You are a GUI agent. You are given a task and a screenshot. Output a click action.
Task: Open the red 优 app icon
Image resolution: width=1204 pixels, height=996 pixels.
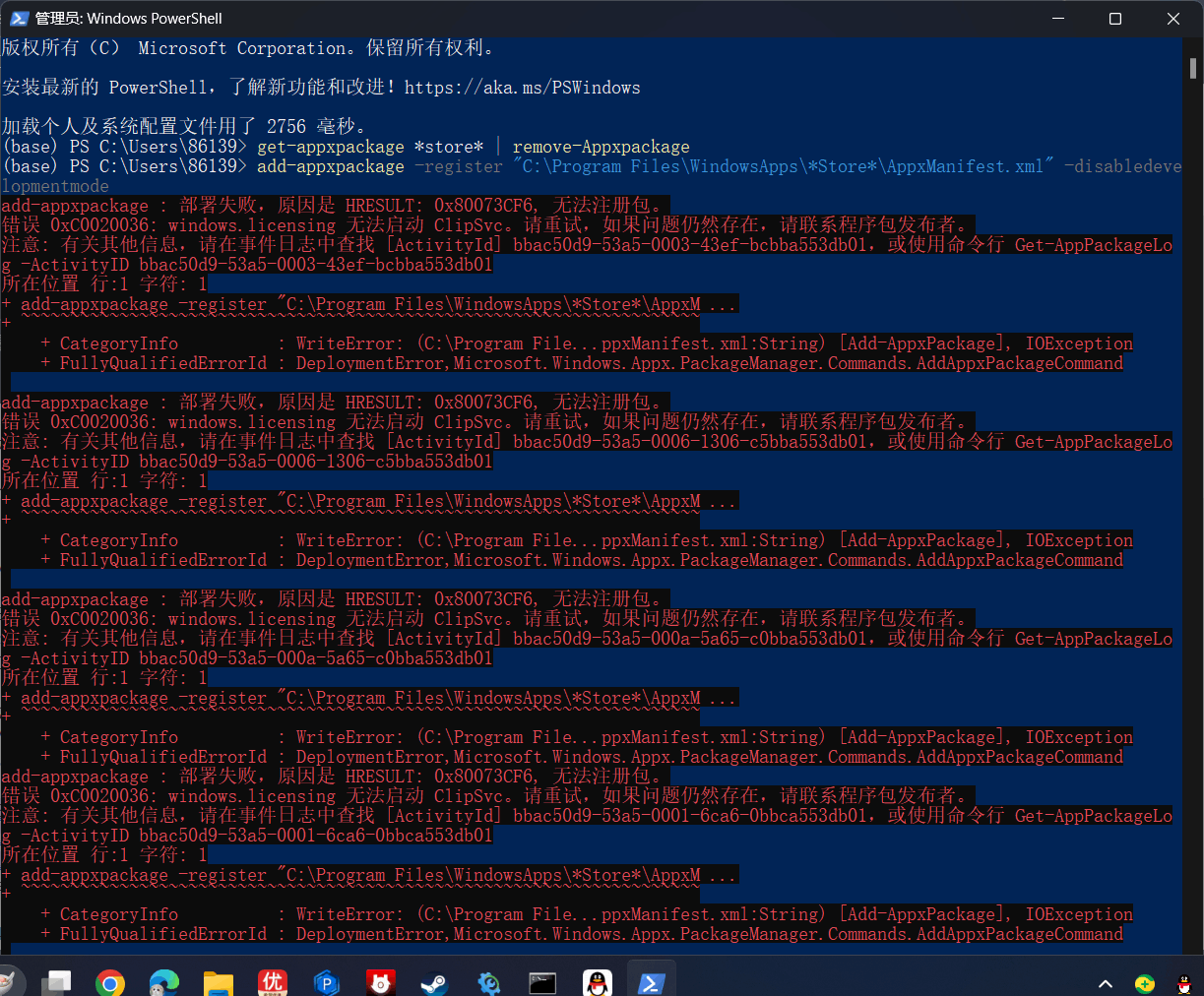tap(273, 982)
